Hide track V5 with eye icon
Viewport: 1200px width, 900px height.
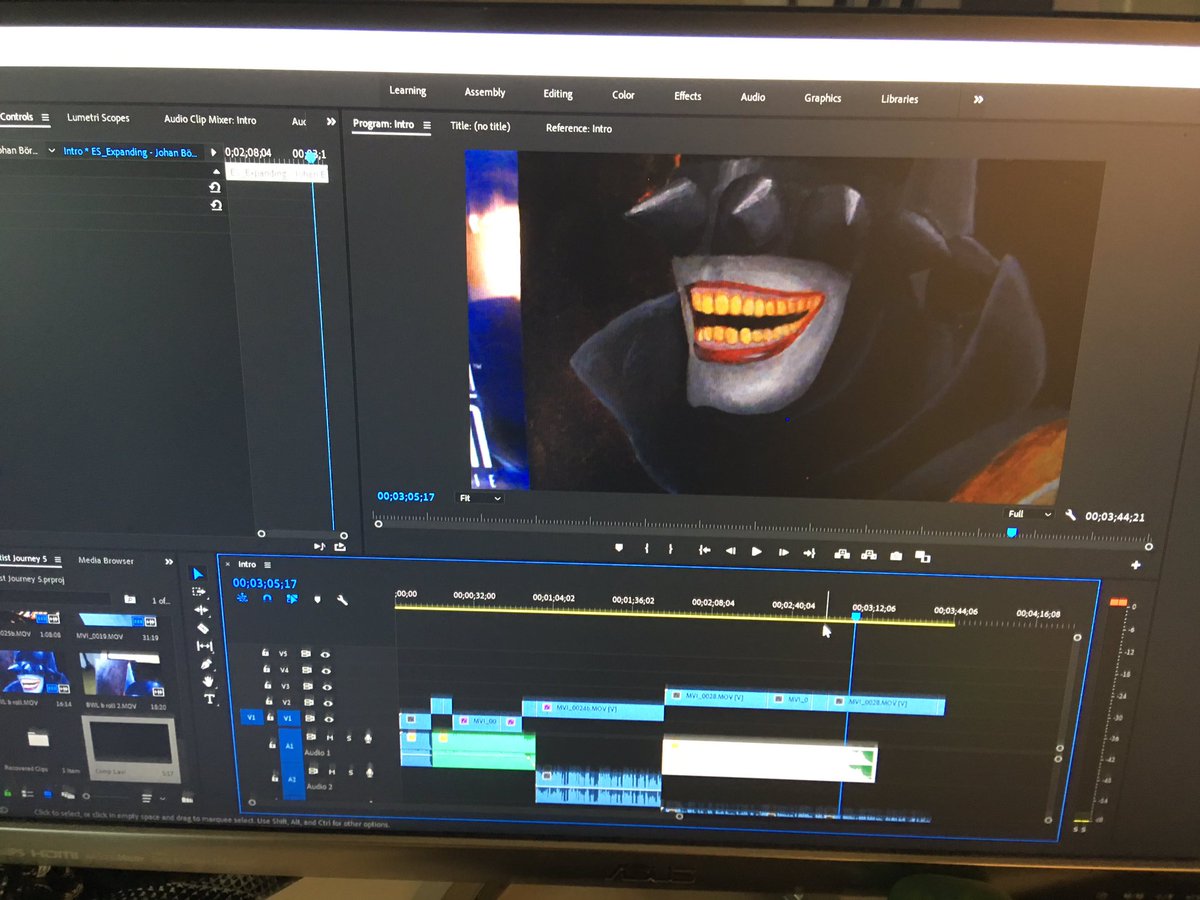pos(326,654)
